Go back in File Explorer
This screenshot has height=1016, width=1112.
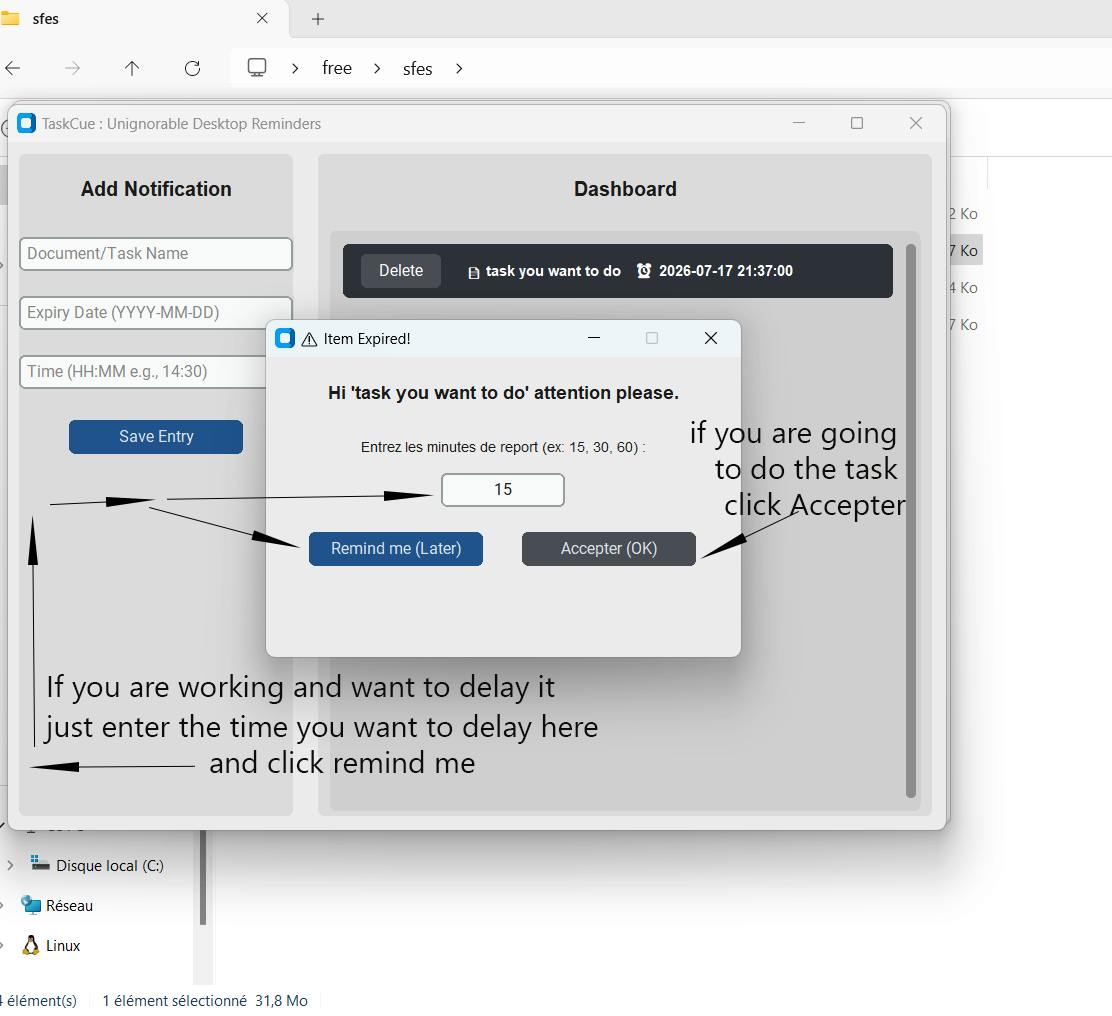pyautogui.click(x=13, y=68)
